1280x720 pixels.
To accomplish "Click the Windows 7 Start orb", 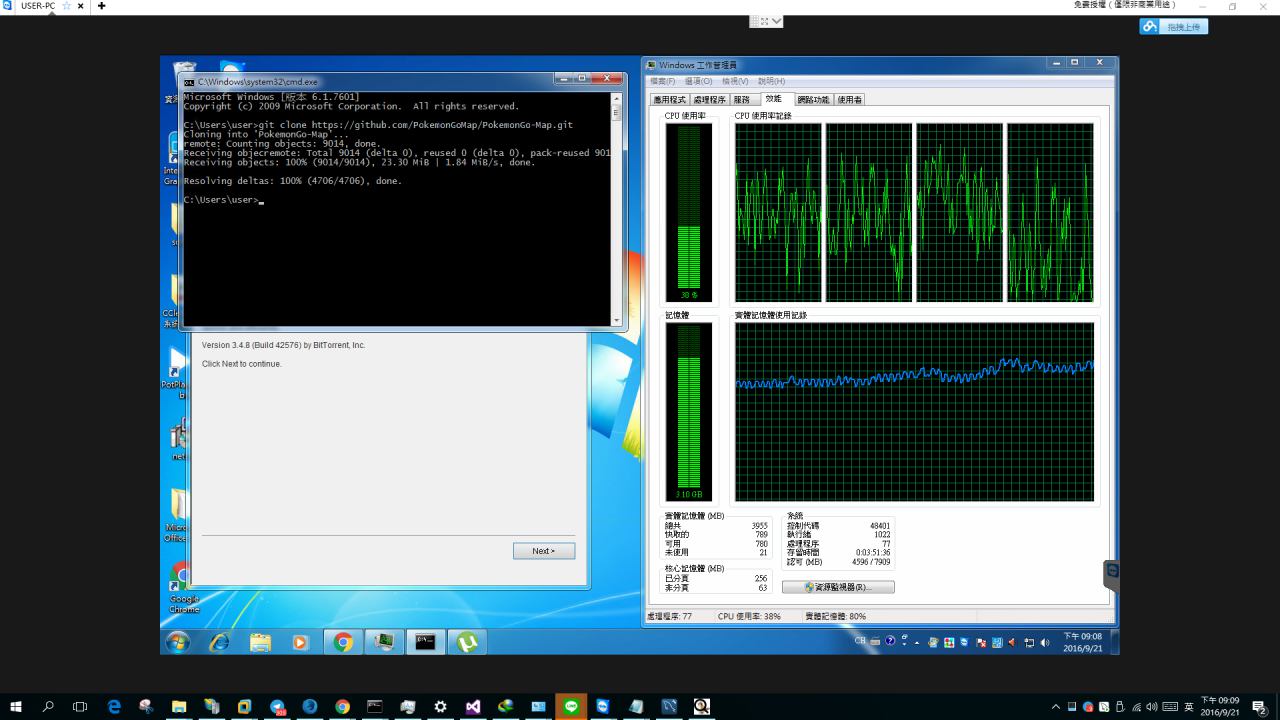I will 178,642.
